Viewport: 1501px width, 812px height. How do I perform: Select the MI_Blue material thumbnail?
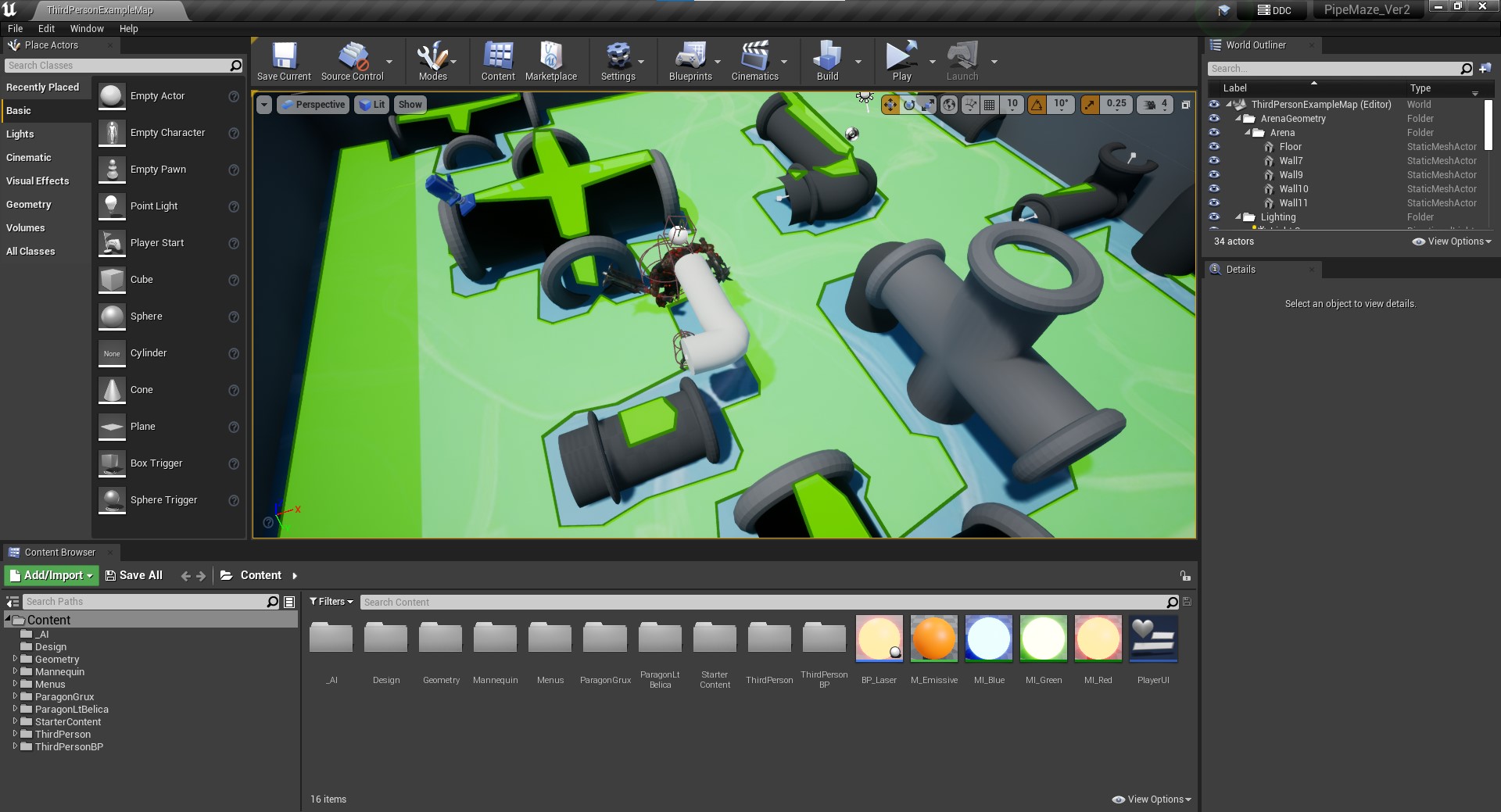pyautogui.click(x=989, y=639)
